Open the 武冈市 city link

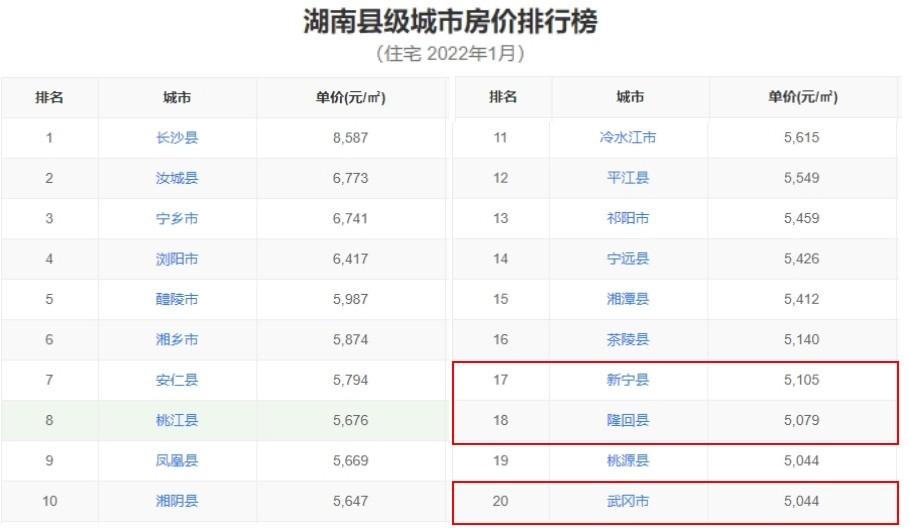[x=628, y=501]
